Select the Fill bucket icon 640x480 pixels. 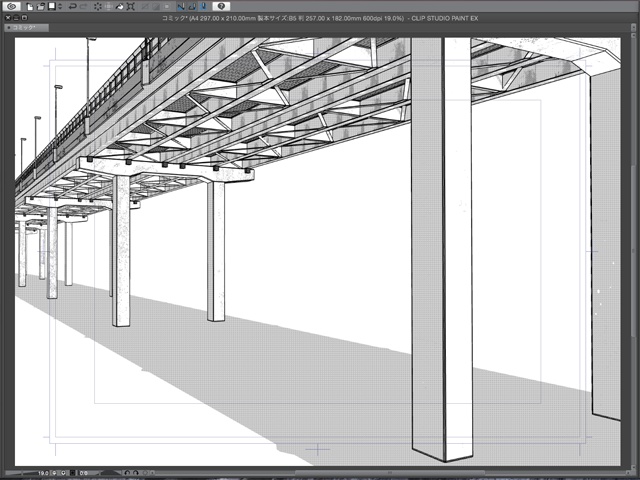(120, 7)
